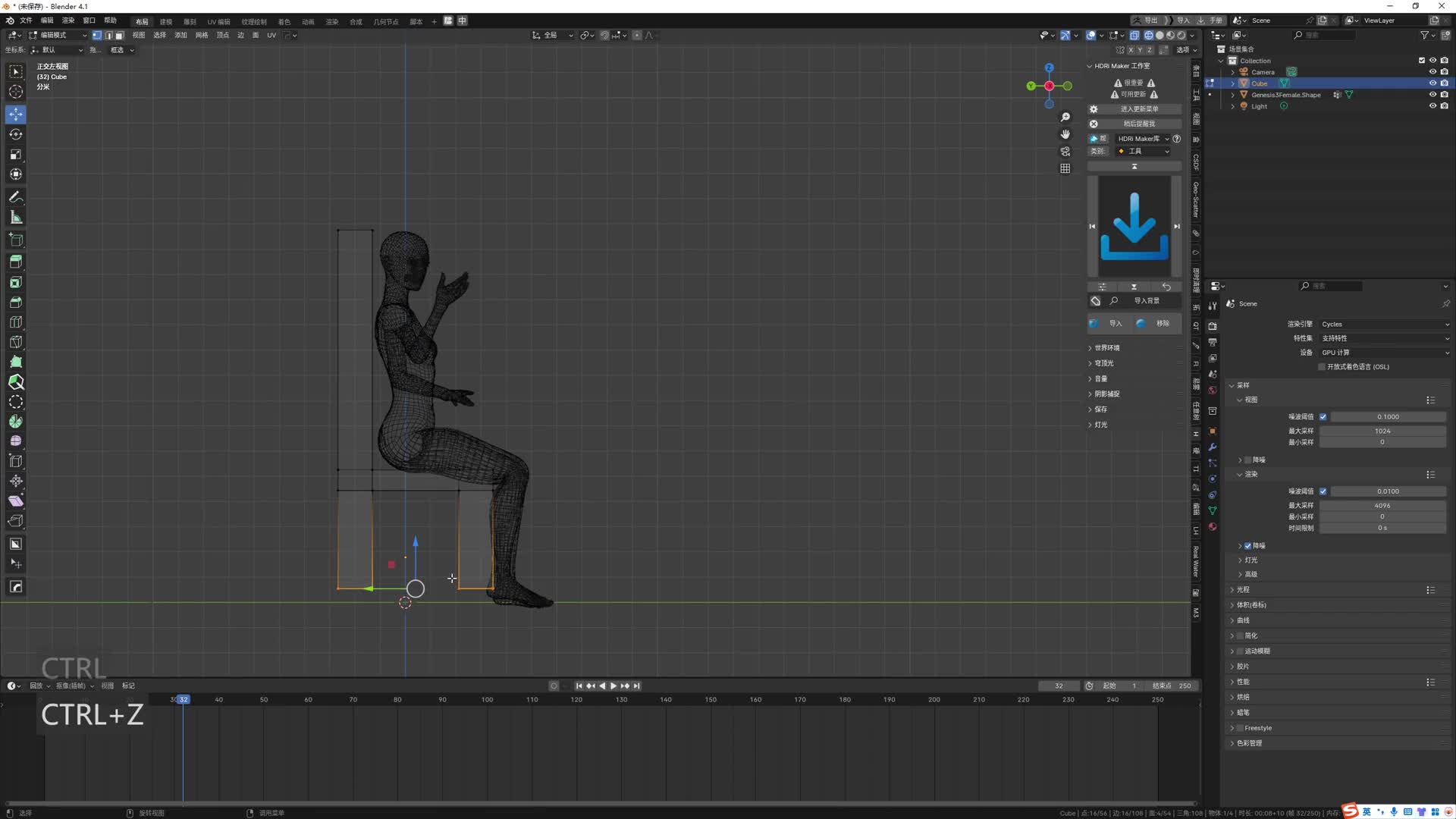Open the UV 编辑 workspace tab
This screenshot has width=1456, height=819.
coord(218,22)
